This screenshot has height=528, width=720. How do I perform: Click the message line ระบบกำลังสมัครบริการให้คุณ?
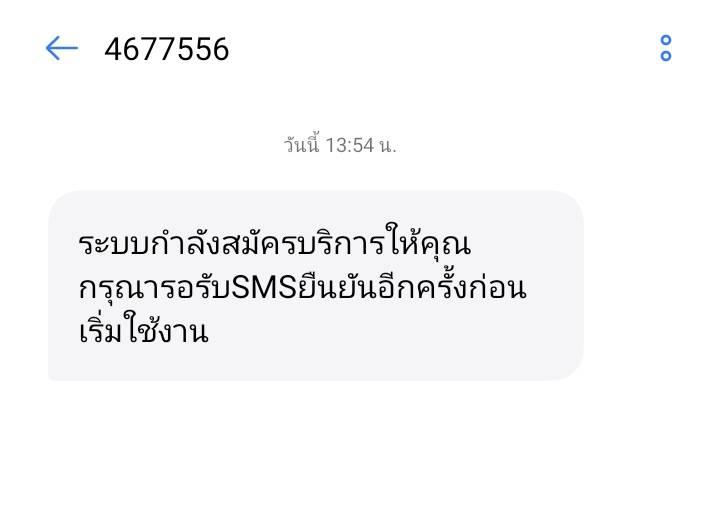click(x=275, y=242)
